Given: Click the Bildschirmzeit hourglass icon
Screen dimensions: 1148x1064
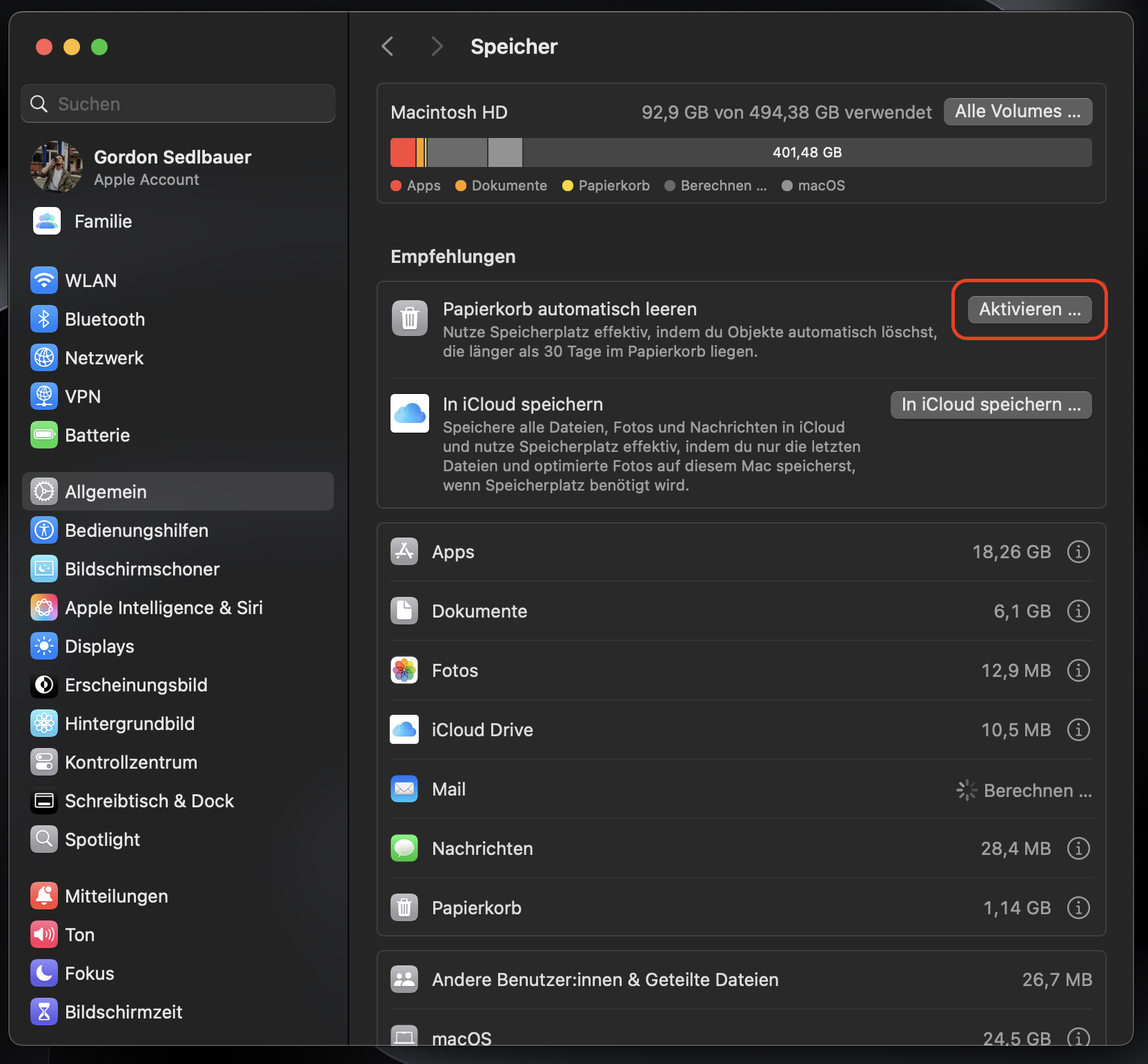Looking at the screenshot, I should pyautogui.click(x=44, y=1012).
